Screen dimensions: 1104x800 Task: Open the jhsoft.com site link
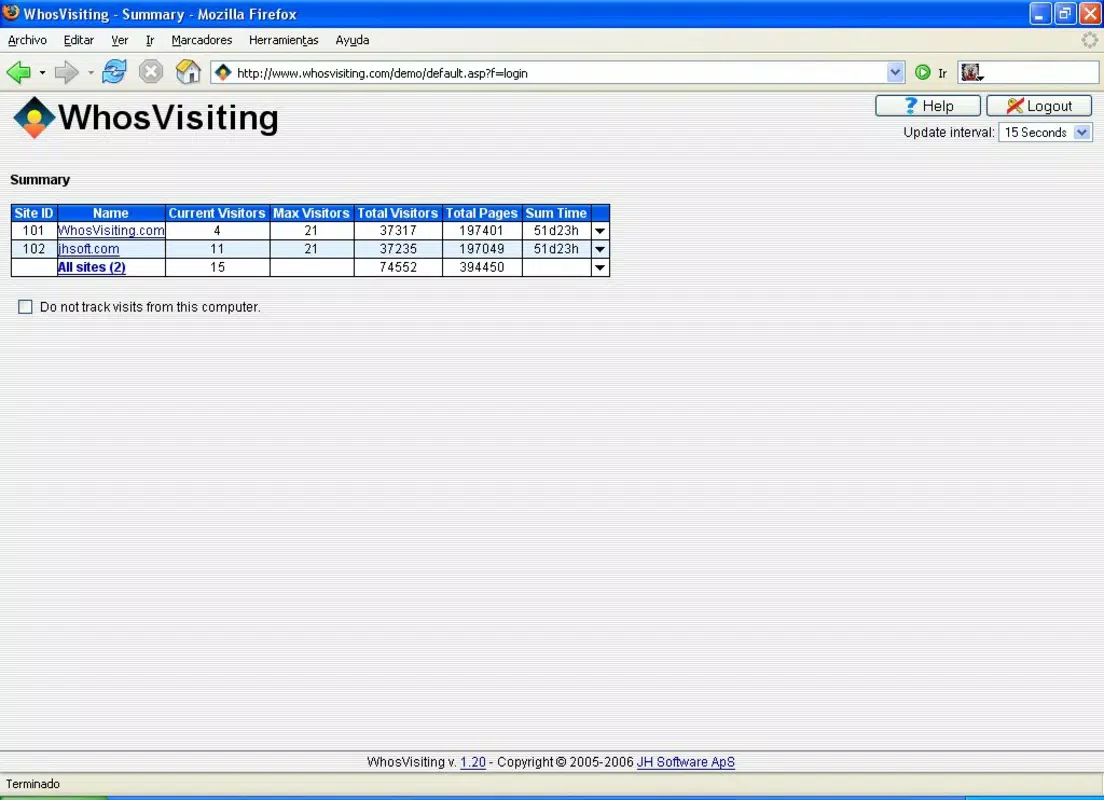[x=88, y=249]
